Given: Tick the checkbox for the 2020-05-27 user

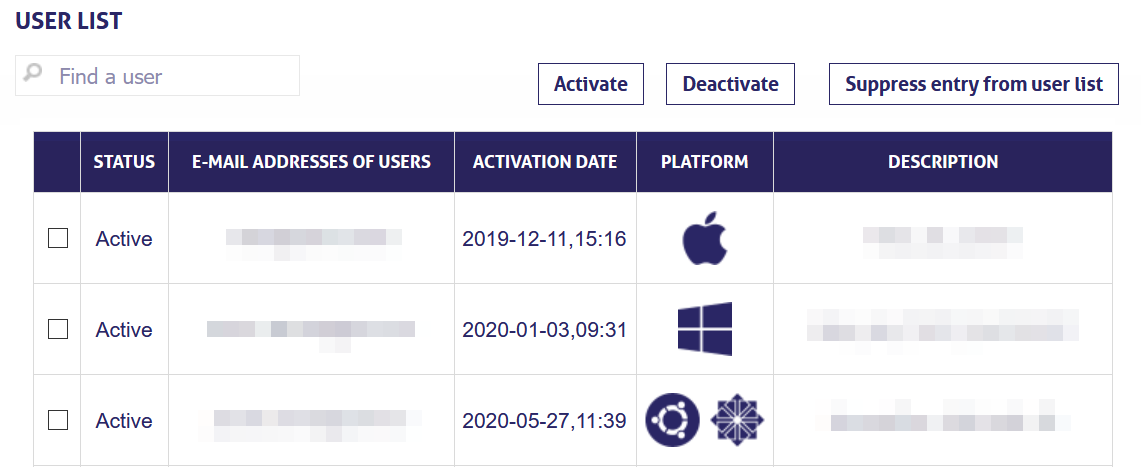Looking at the screenshot, I should [58, 420].
